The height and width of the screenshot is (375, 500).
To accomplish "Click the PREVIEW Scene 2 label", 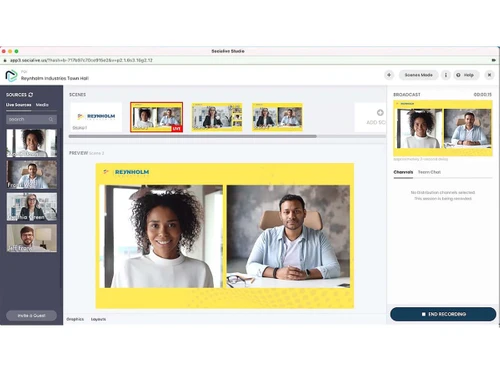I will [86, 153].
